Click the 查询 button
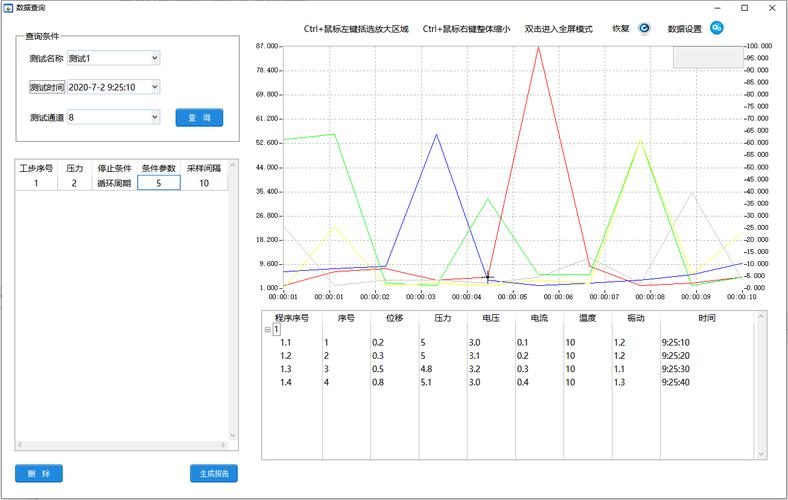The image size is (788, 500). point(199,118)
